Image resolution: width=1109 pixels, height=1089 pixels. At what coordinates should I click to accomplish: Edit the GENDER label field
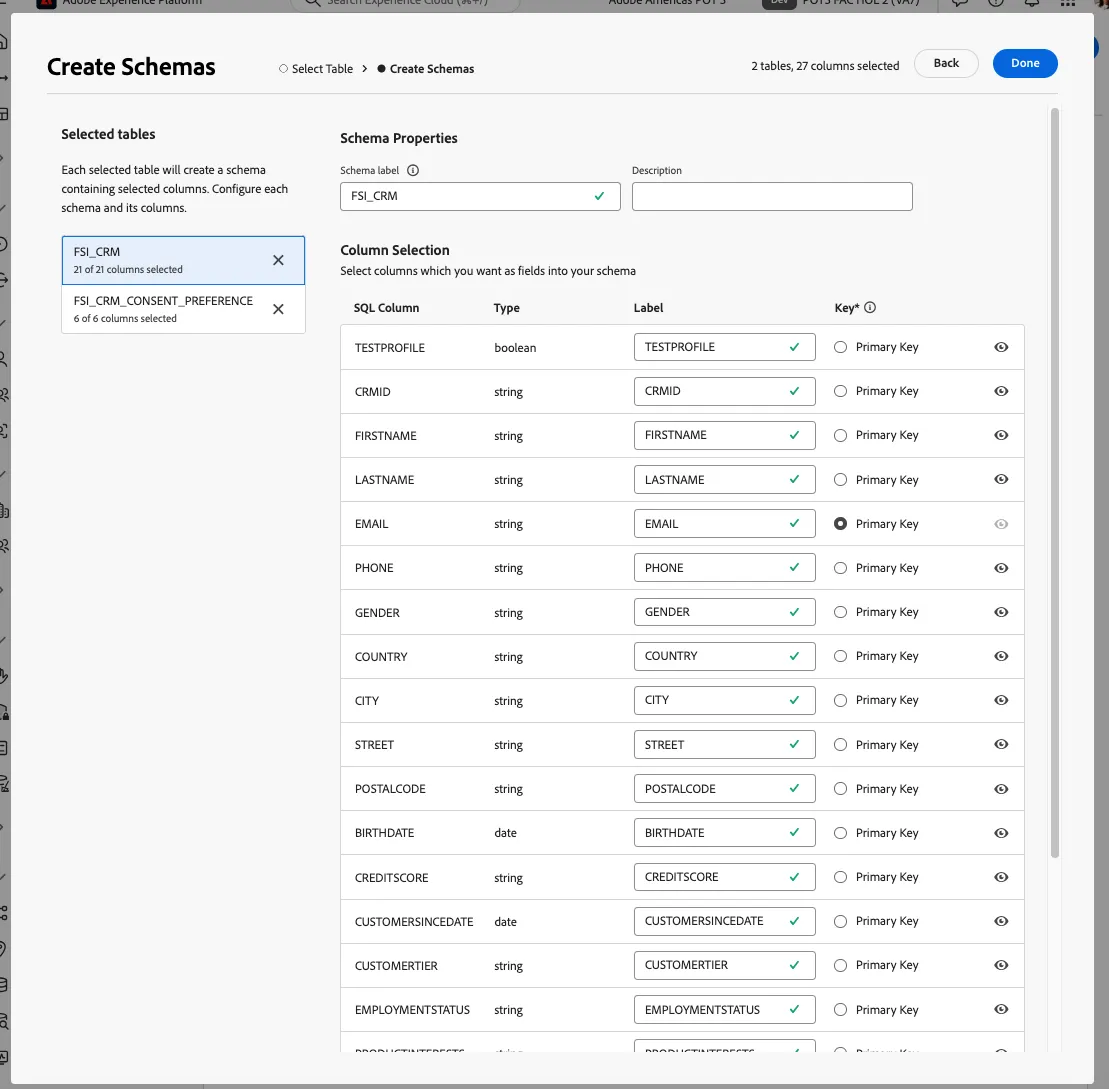pos(724,612)
